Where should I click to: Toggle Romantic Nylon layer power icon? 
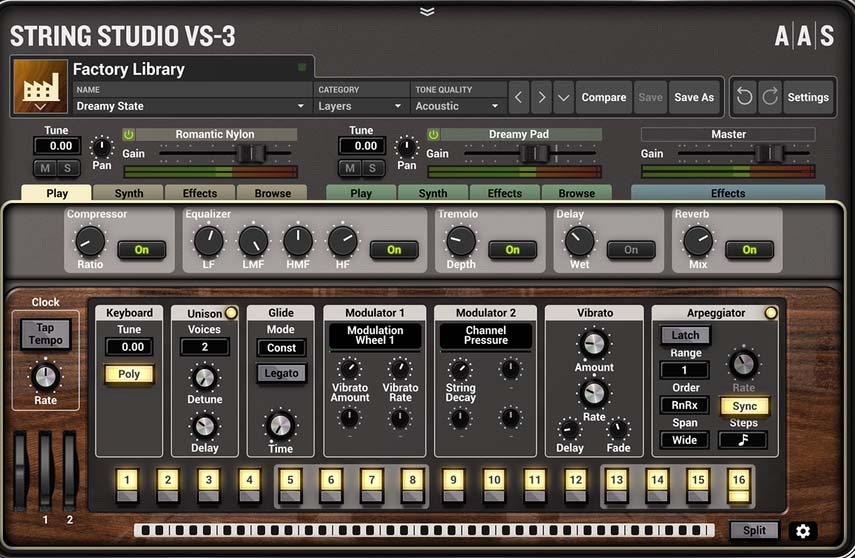pyautogui.click(x=129, y=134)
